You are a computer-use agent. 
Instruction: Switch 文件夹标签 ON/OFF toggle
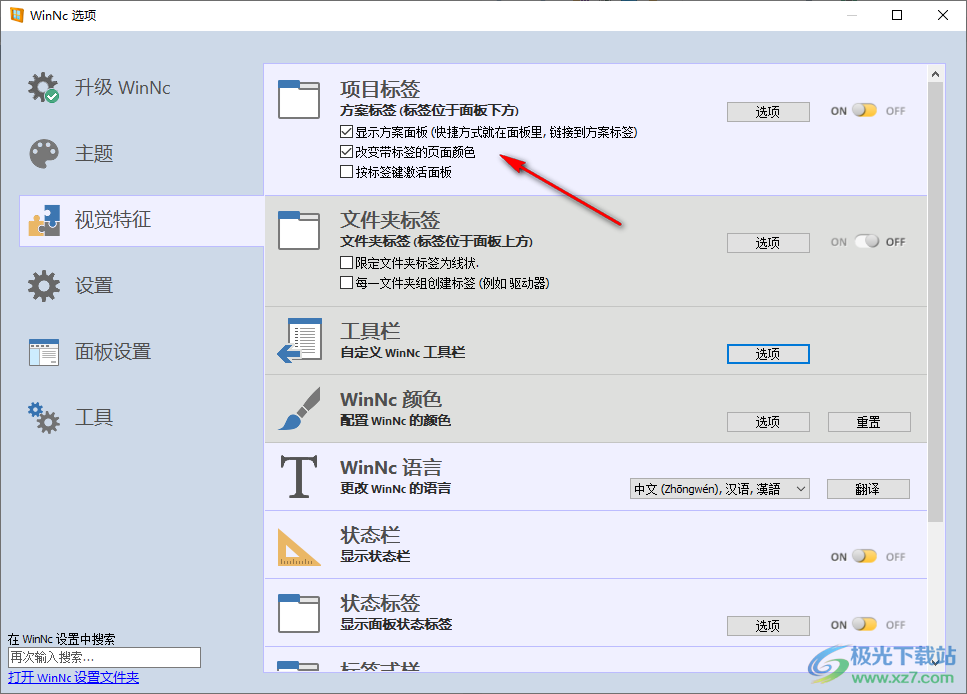click(866, 241)
